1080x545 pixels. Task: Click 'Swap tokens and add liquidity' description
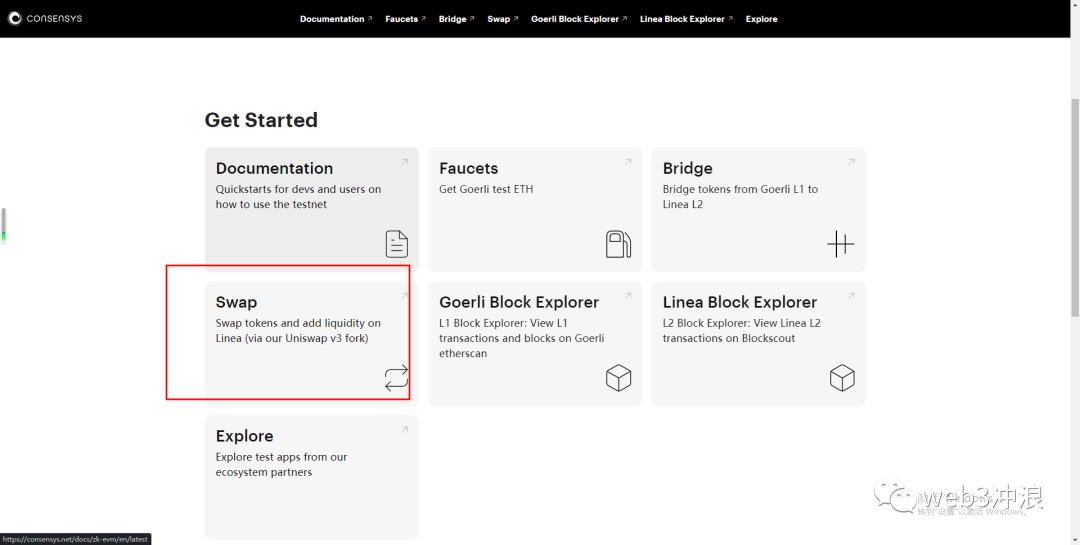pyautogui.click(x=298, y=331)
